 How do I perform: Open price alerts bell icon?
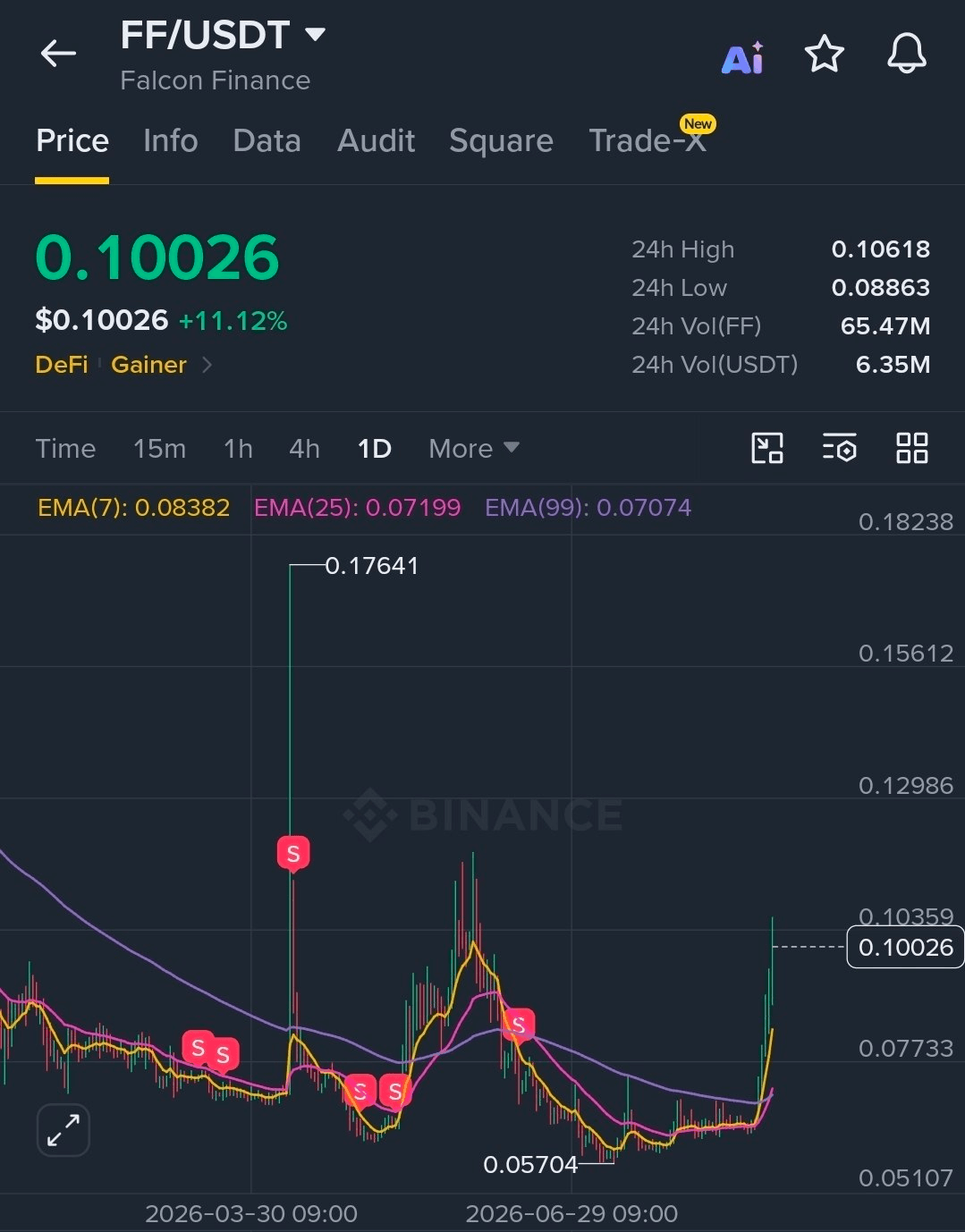click(906, 54)
